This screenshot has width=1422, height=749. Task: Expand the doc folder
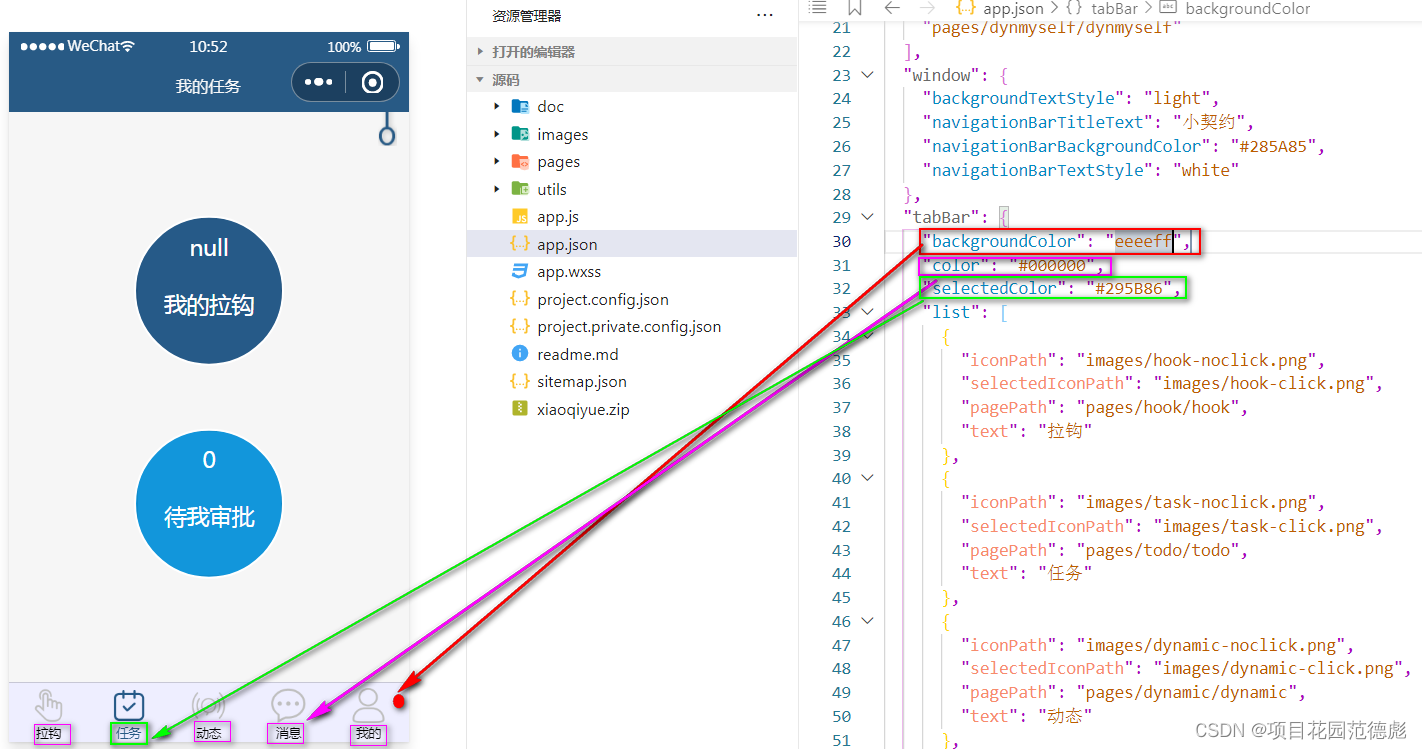click(x=497, y=106)
